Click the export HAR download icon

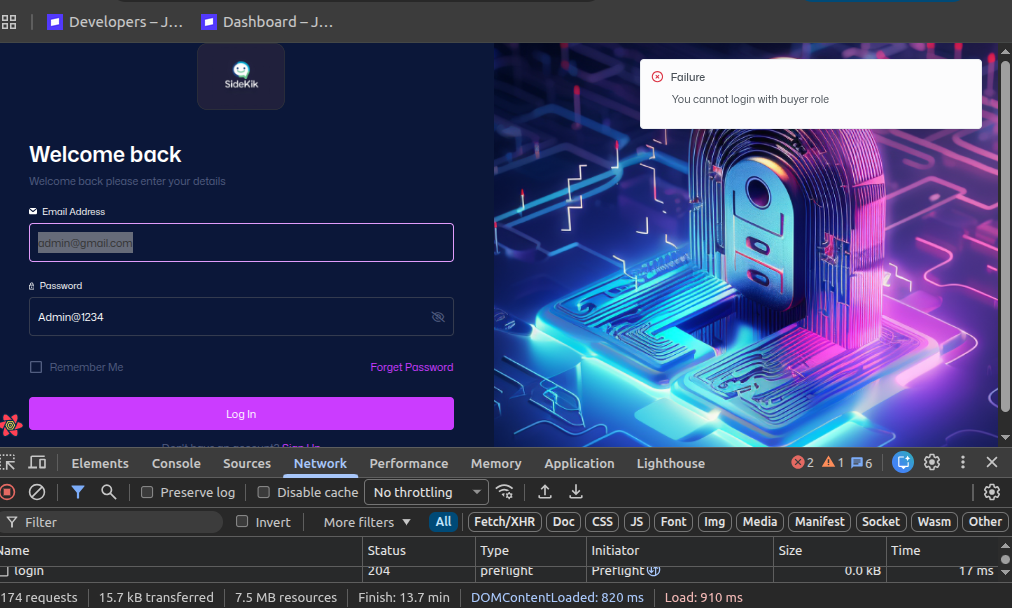(576, 492)
